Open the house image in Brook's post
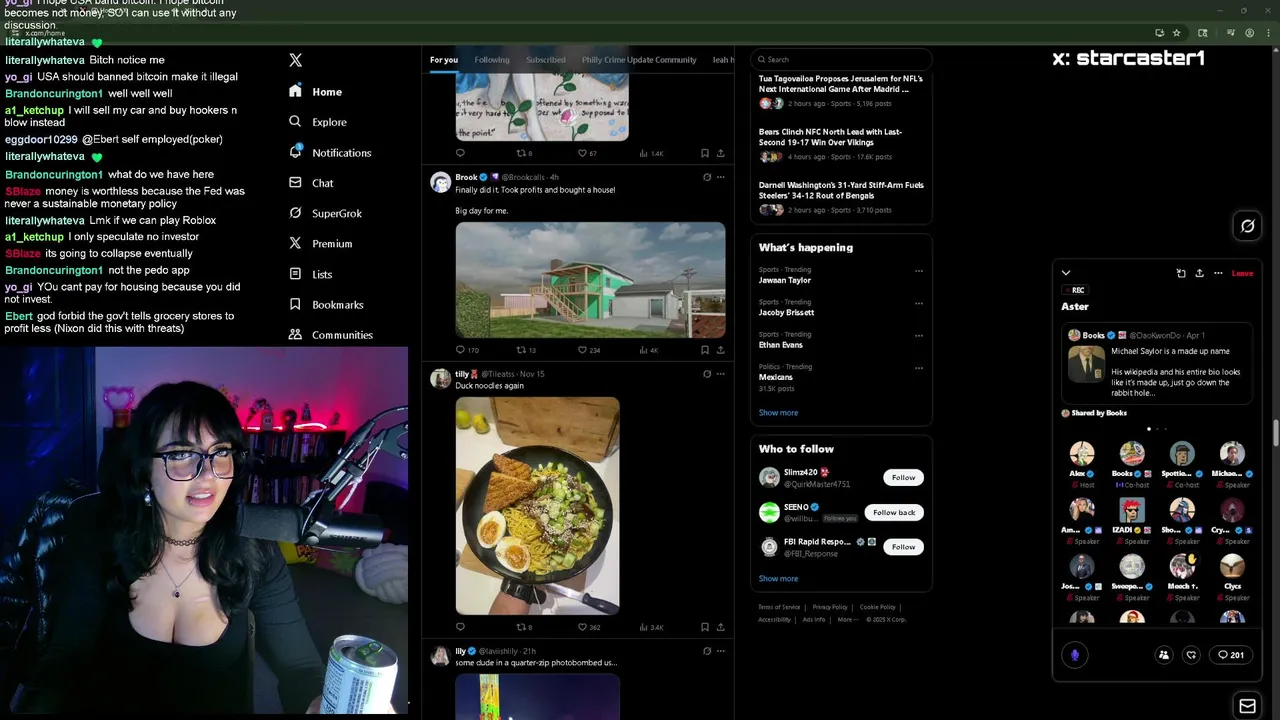Viewport: 1280px width, 720px height. coord(590,280)
